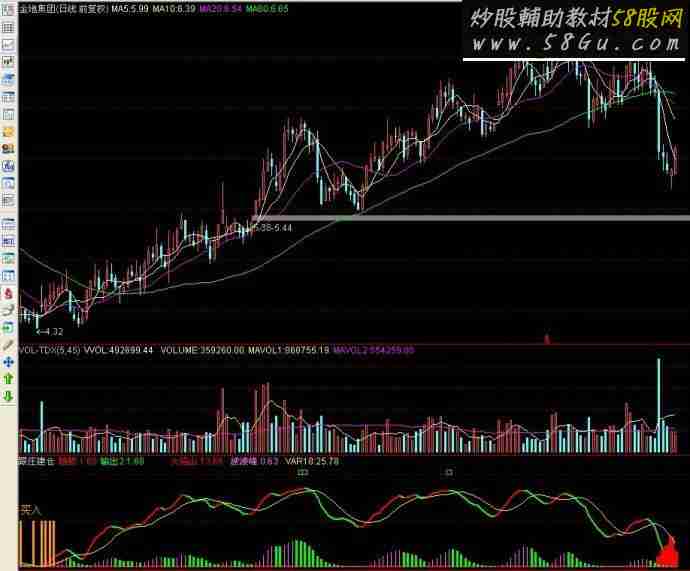Click the VOL:492699.44 value

pos(118,350)
